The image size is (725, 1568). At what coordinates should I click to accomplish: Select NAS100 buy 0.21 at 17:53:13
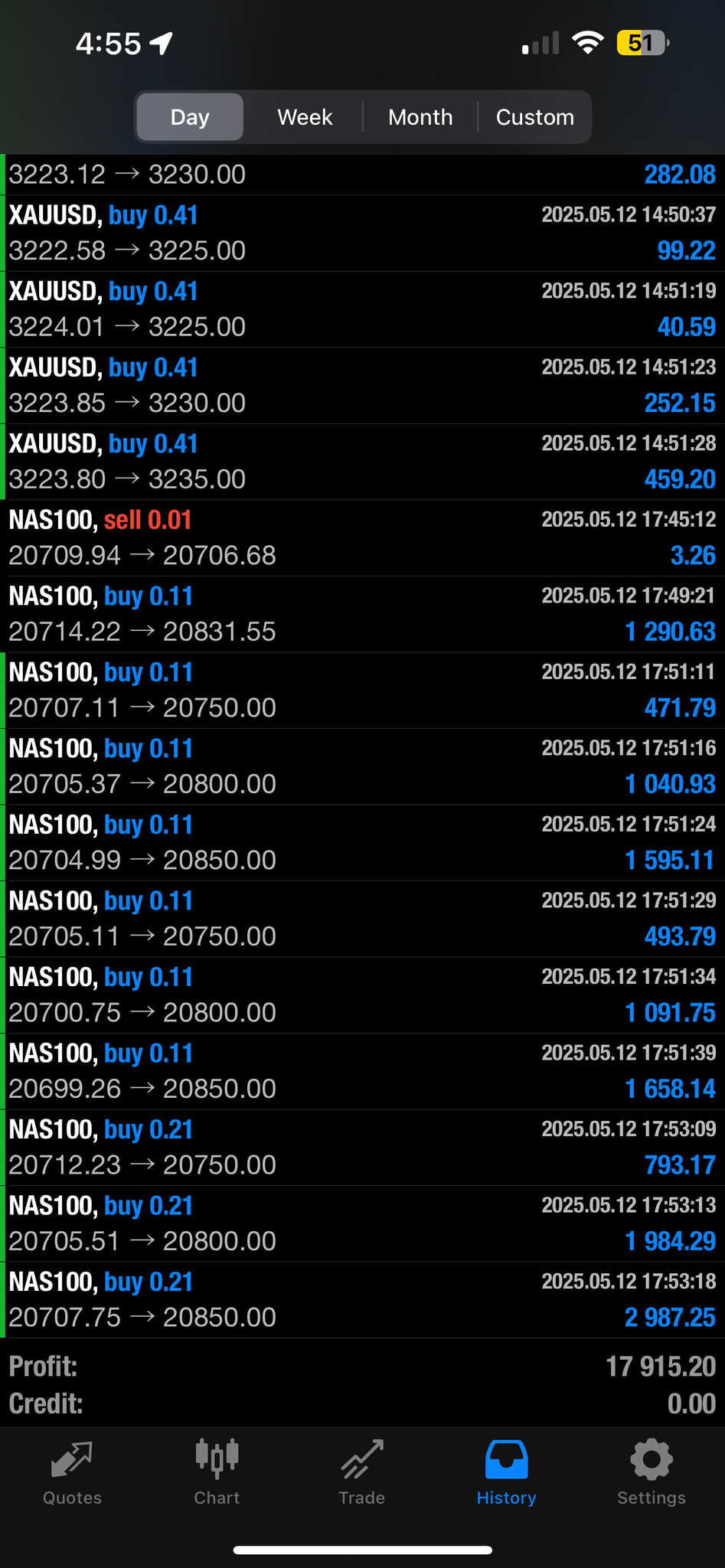pos(362,1223)
